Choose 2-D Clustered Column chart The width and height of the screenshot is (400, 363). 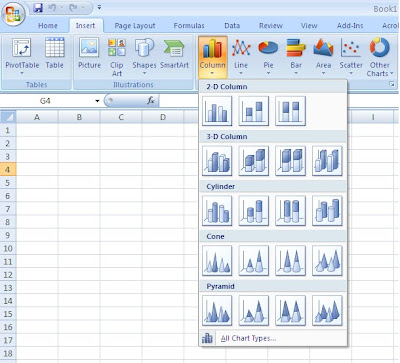pyautogui.click(x=217, y=111)
